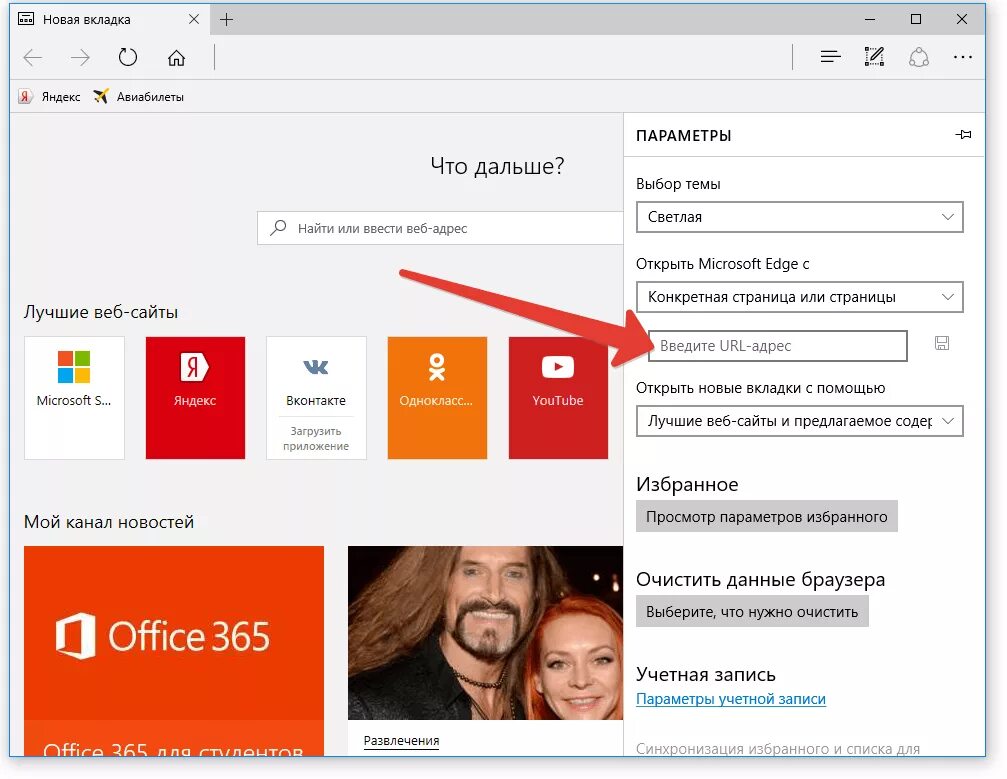Save URL with the floppy disk icon

point(941,344)
